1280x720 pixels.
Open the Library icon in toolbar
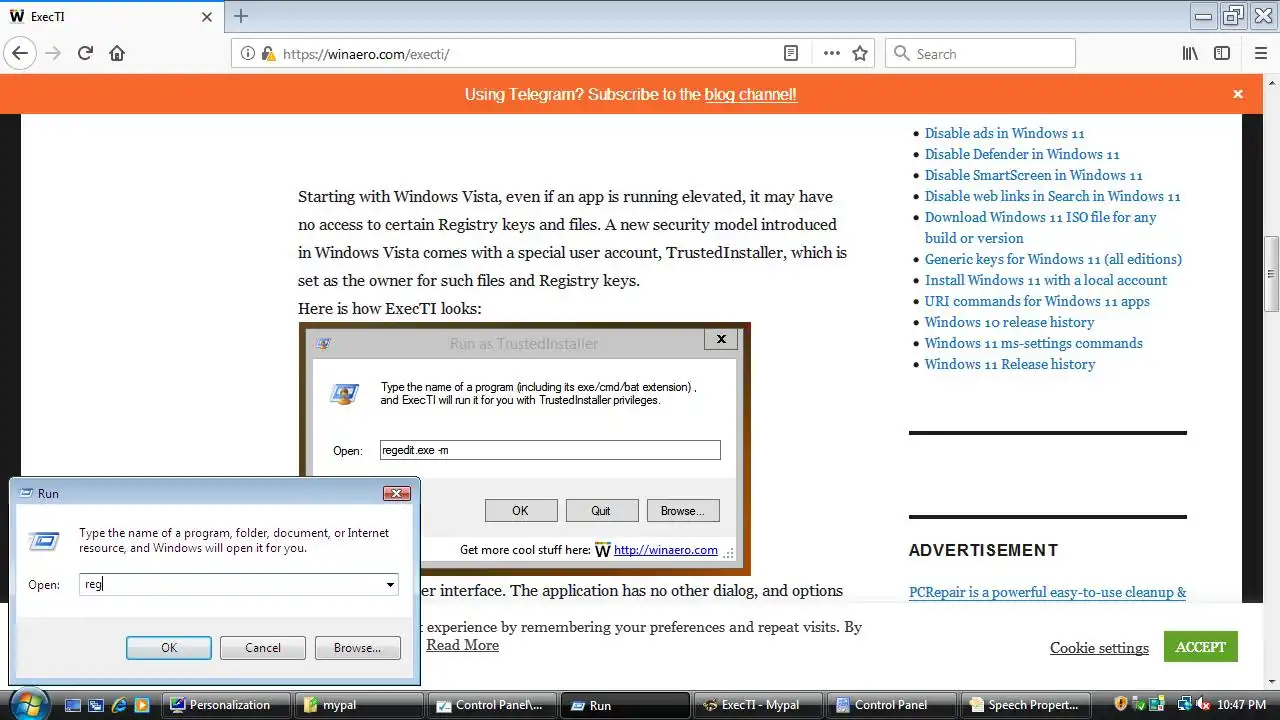pos(1190,53)
